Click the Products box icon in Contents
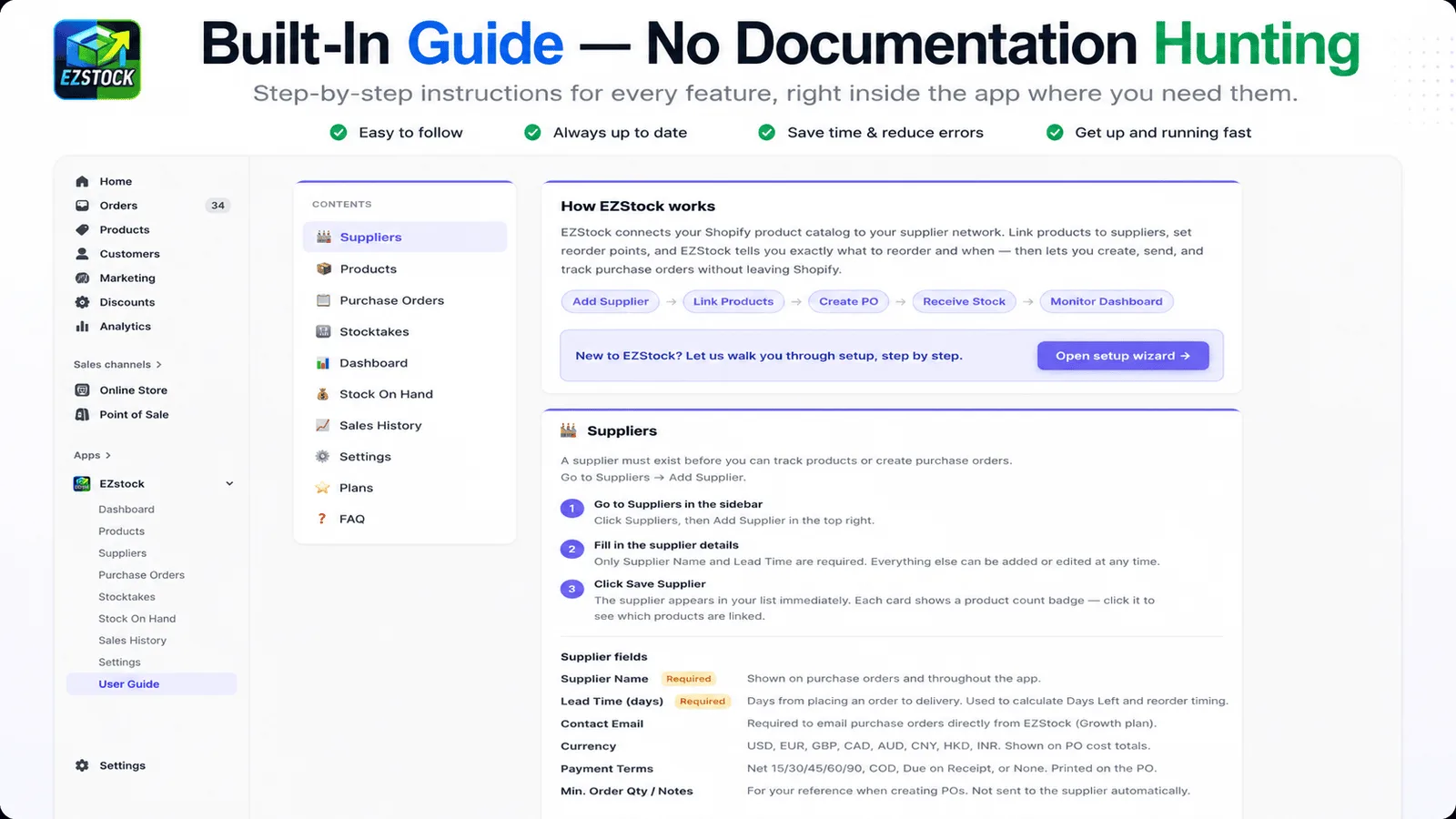This screenshot has height=819, width=1456. point(323,268)
